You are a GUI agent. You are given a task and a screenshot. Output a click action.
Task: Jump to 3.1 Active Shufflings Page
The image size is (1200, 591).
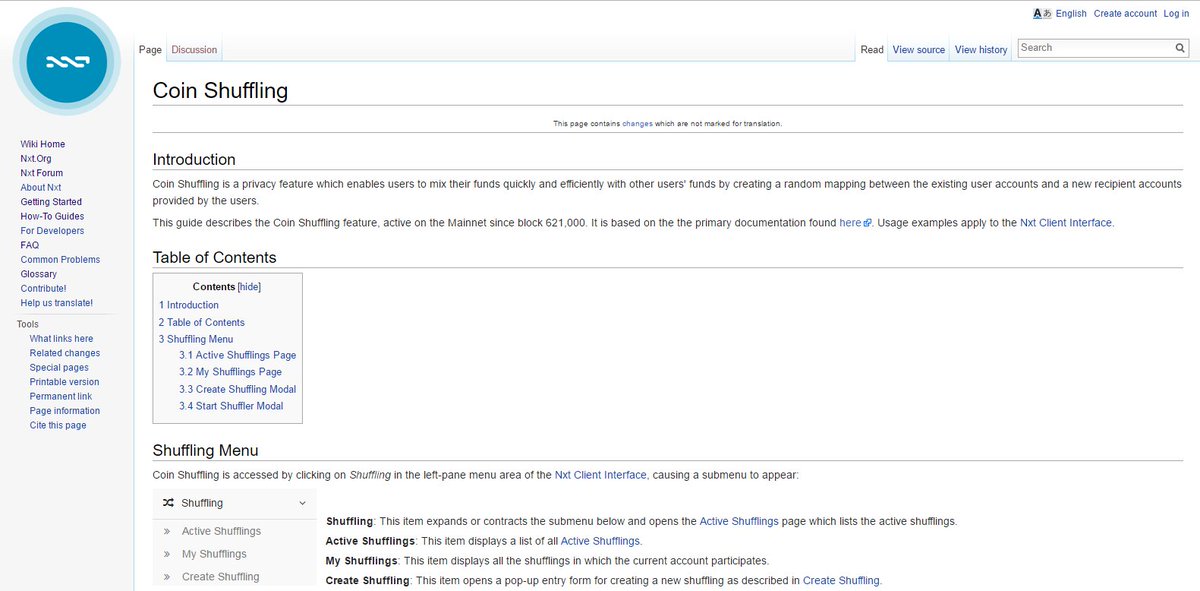pyautogui.click(x=238, y=355)
